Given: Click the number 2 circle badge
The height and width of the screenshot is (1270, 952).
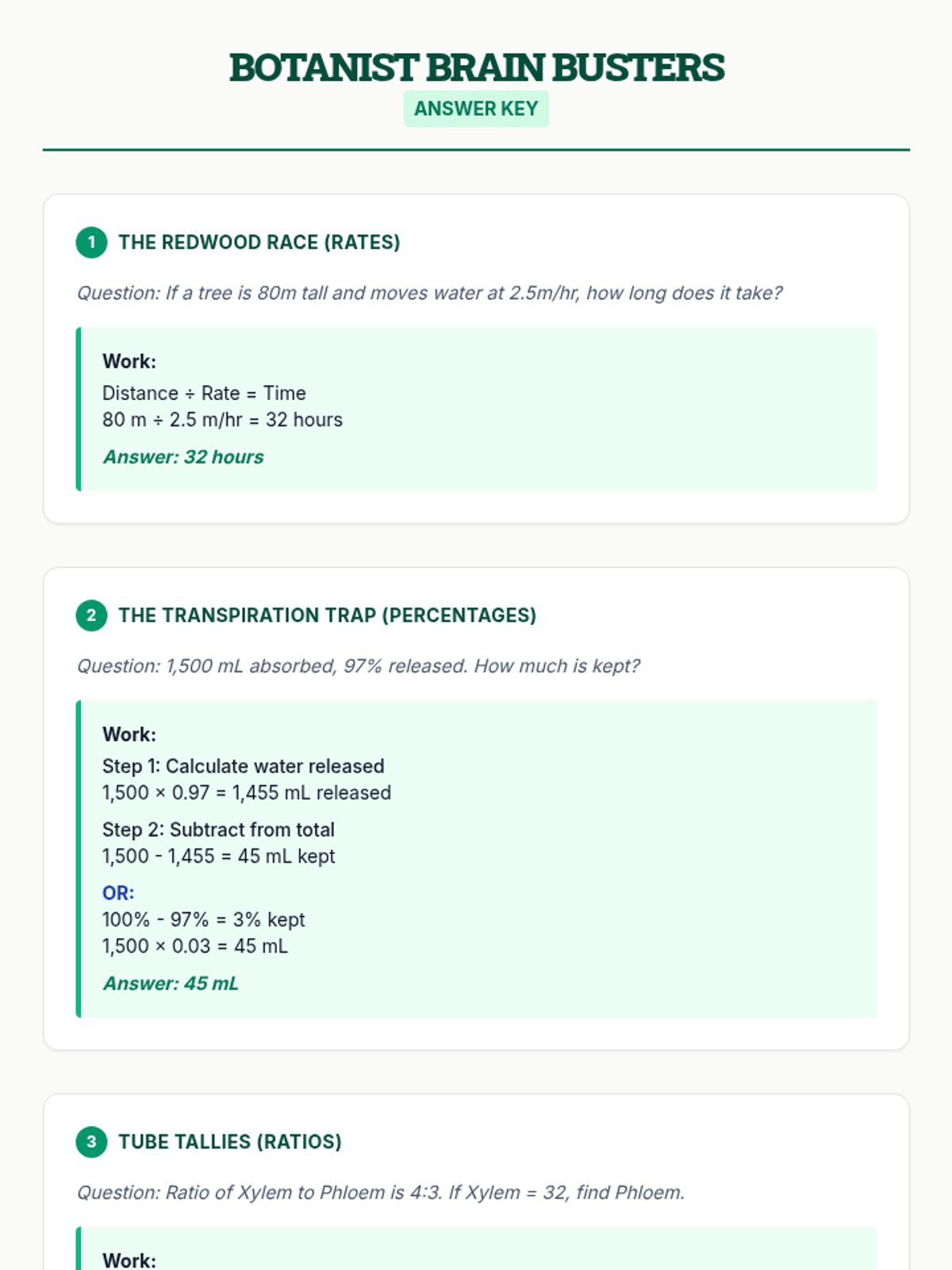Looking at the screenshot, I should coord(91,615).
